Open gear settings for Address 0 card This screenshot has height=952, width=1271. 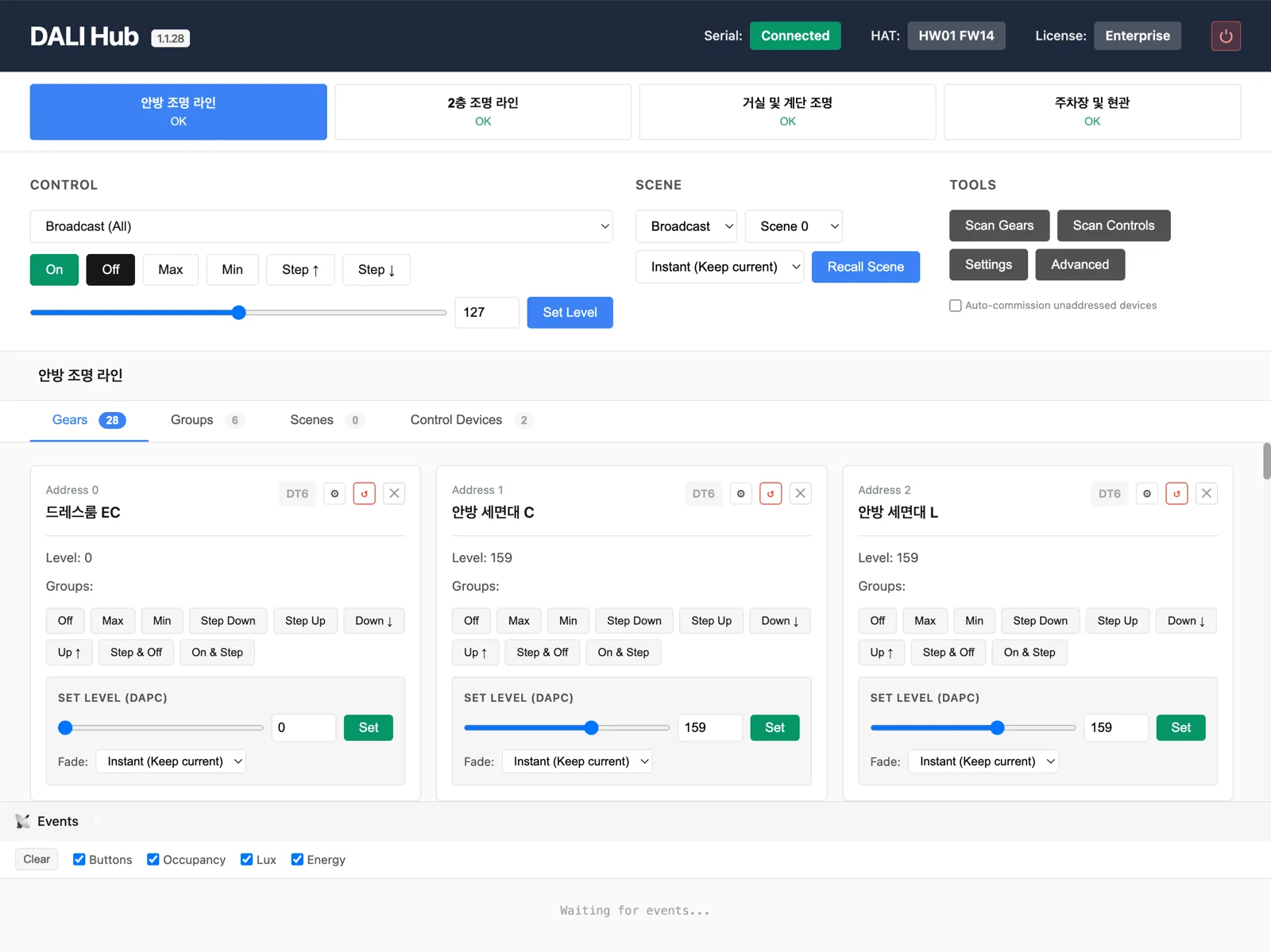click(334, 493)
